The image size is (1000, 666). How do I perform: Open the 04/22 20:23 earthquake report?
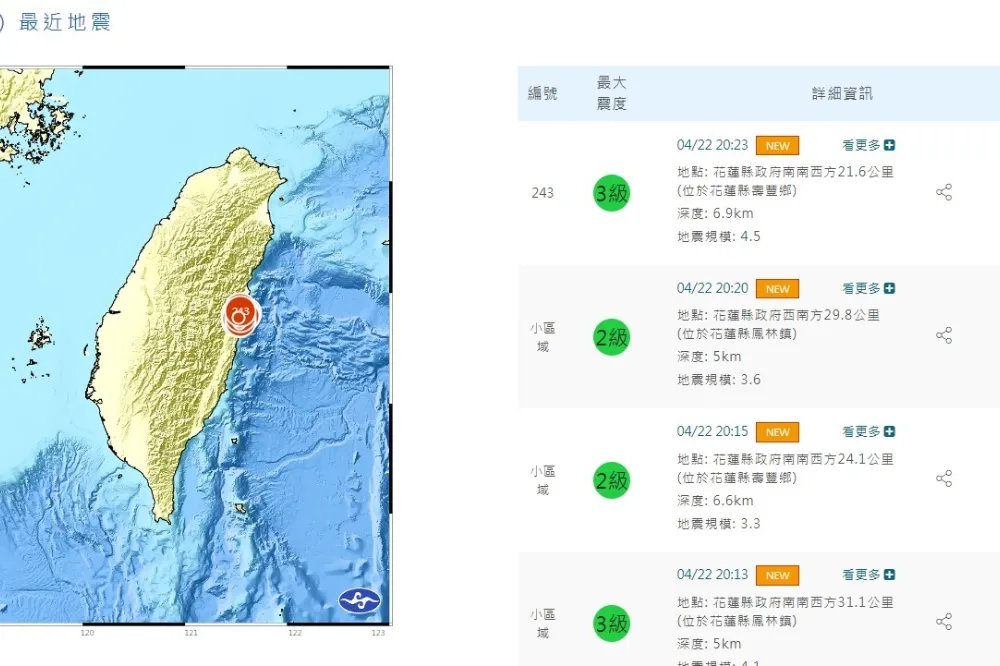[712, 145]
